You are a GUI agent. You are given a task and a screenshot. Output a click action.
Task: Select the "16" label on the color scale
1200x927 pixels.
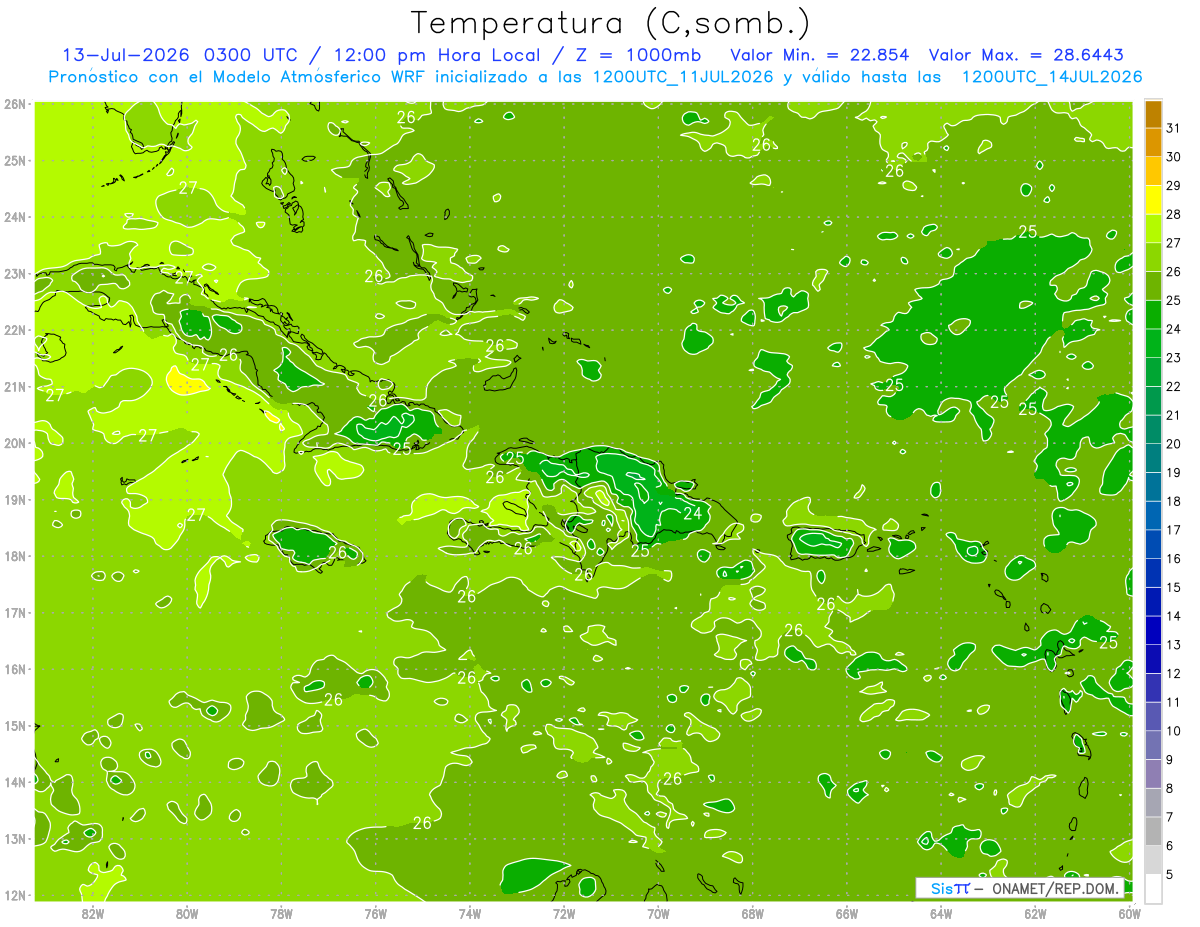(1174, 558)
